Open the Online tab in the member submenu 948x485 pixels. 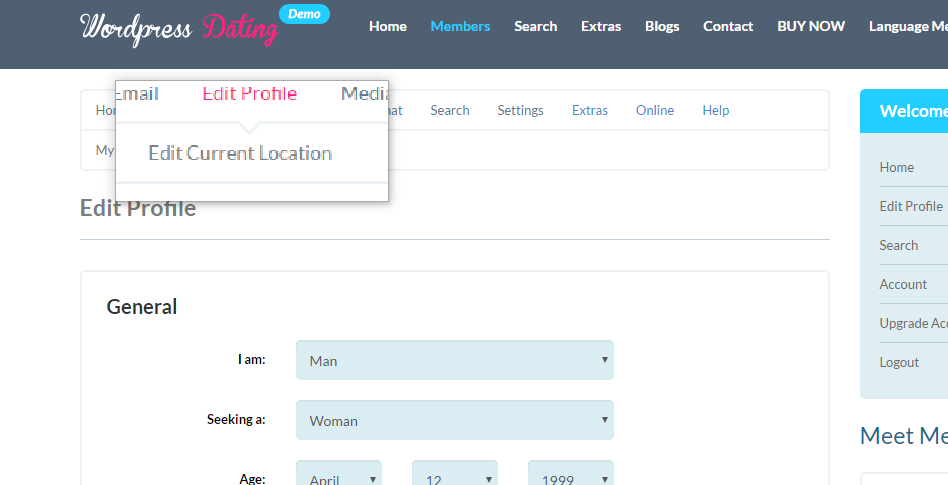(655, 110)
